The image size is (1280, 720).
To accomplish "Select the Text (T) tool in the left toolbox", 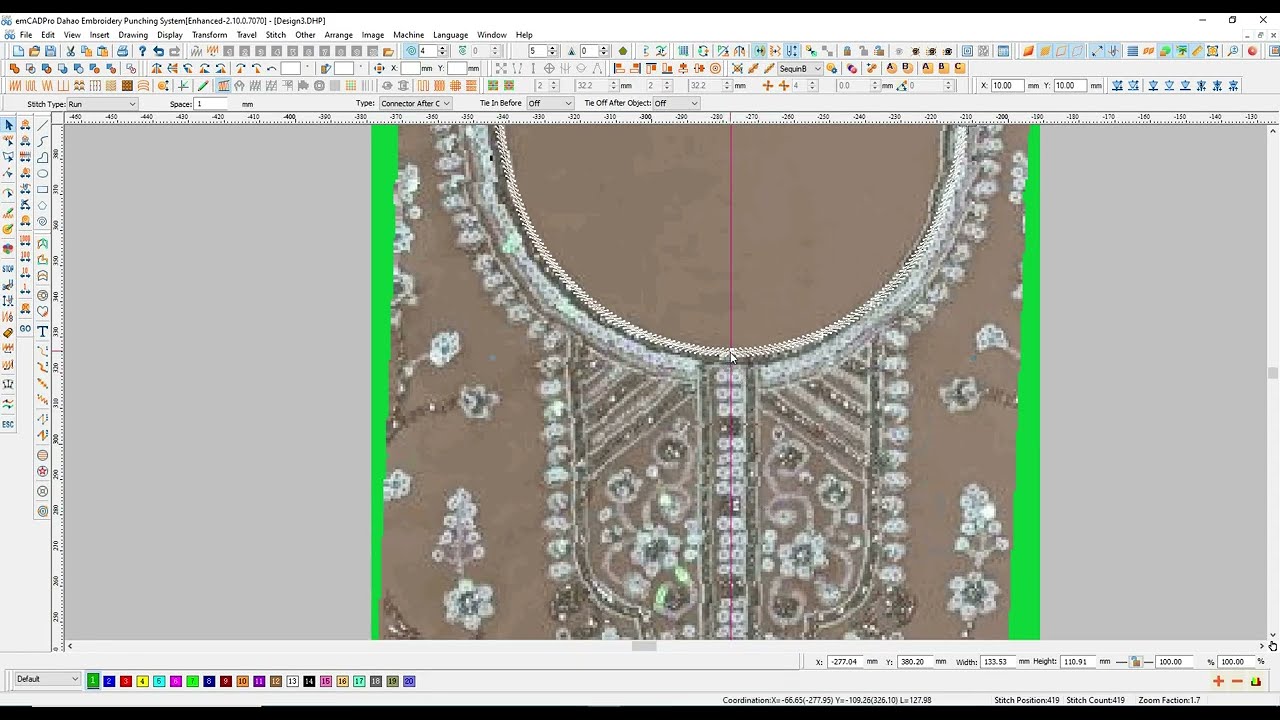I will [42, 331].
